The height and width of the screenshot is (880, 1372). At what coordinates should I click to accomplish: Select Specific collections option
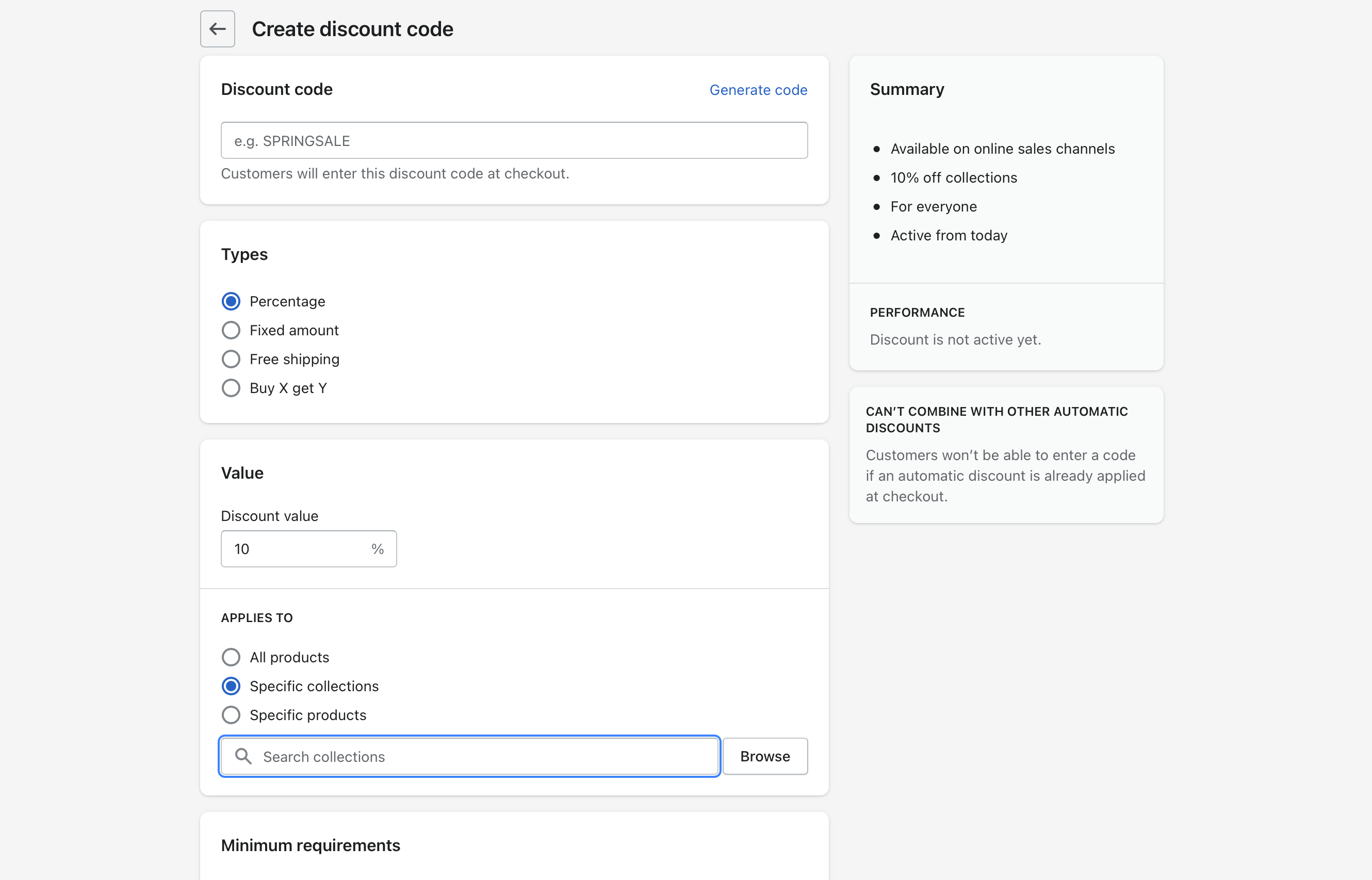pos(231,686)
